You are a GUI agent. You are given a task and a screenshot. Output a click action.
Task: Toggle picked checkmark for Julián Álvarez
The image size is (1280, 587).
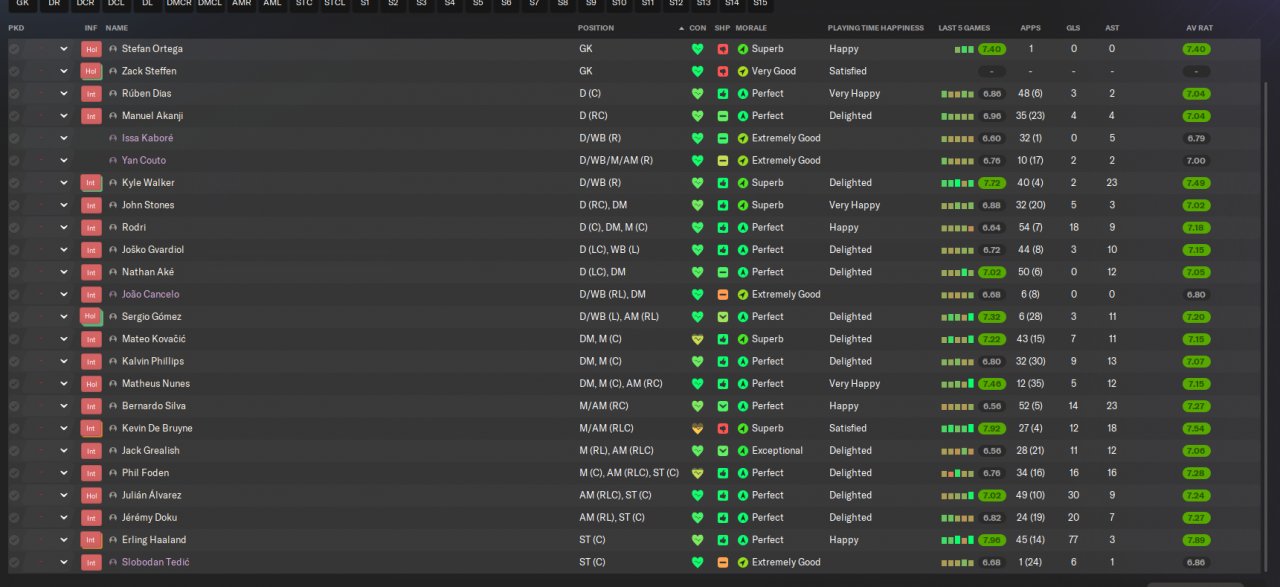click(14, 495)
